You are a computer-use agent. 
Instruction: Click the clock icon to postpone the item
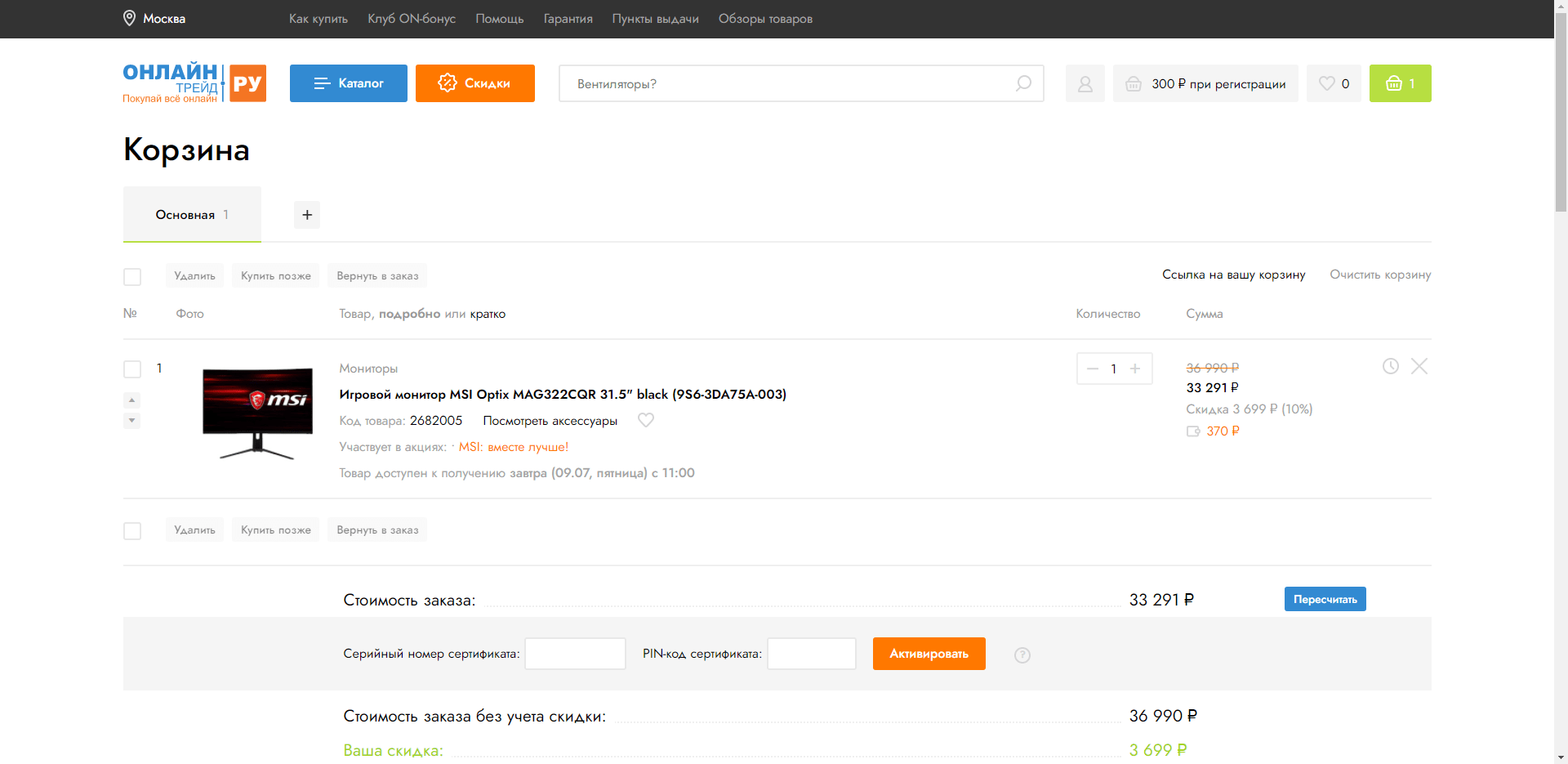coord(1391,366)
